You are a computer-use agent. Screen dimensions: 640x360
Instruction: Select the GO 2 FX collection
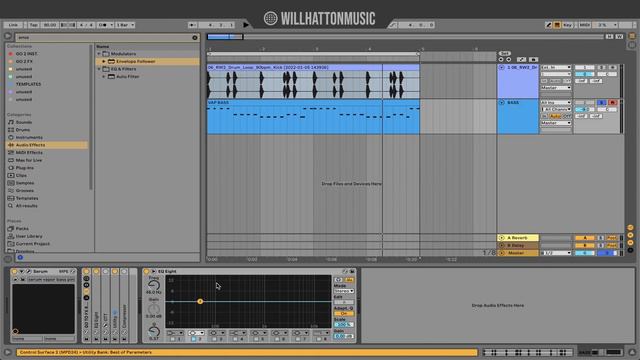[24, 61]
